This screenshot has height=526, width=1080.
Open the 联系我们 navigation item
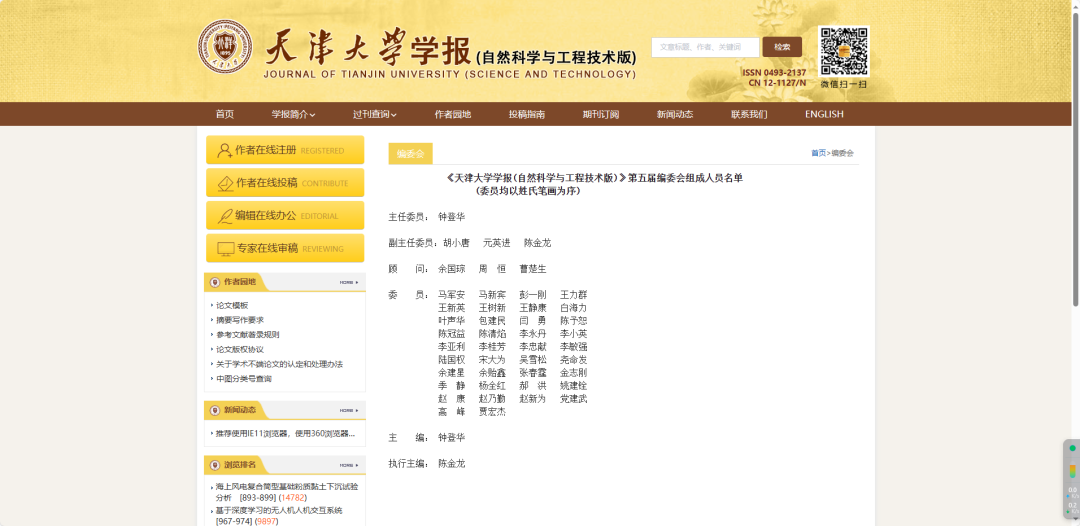click(x=749, y=114)
